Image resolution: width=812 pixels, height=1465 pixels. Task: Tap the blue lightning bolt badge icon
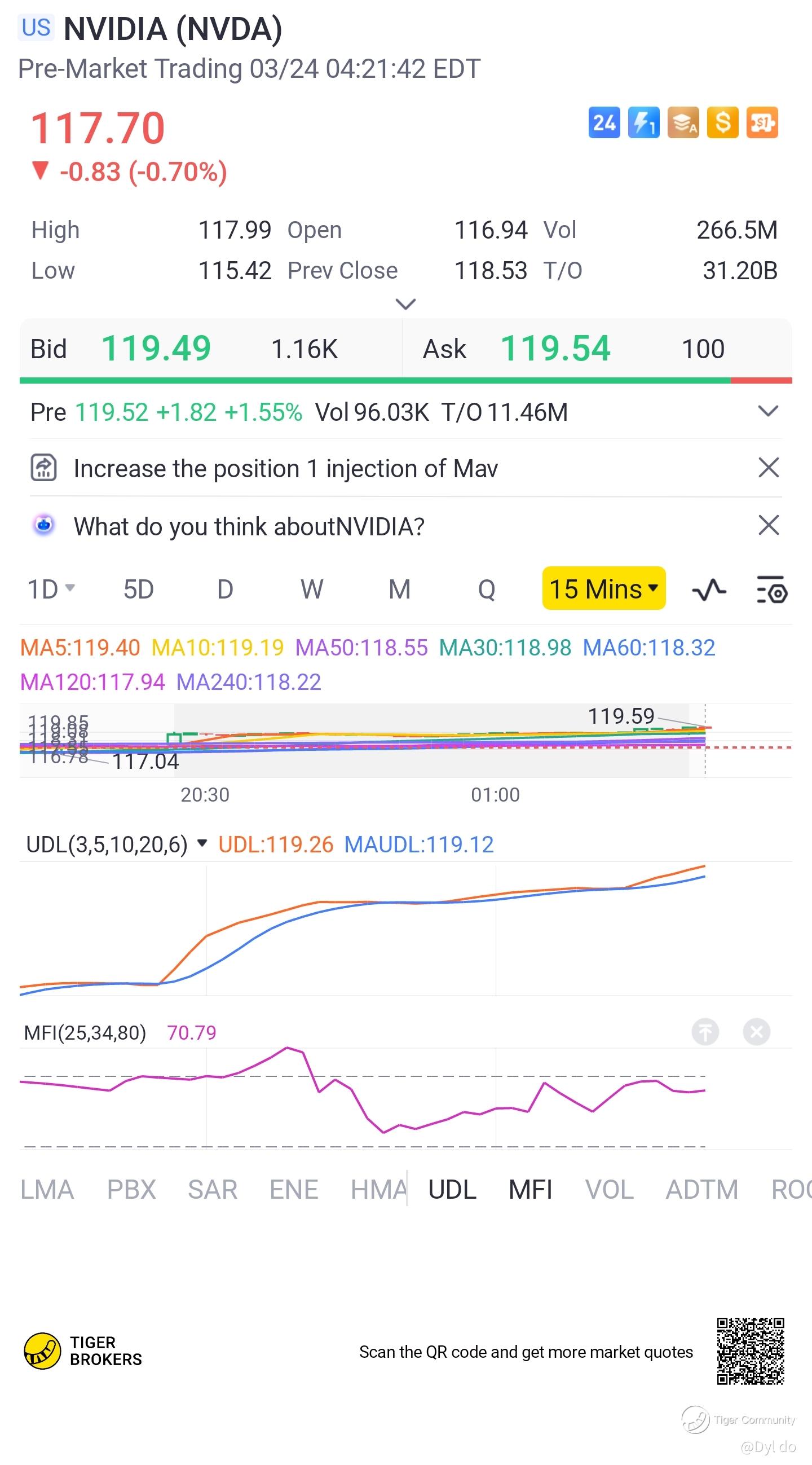643,122
